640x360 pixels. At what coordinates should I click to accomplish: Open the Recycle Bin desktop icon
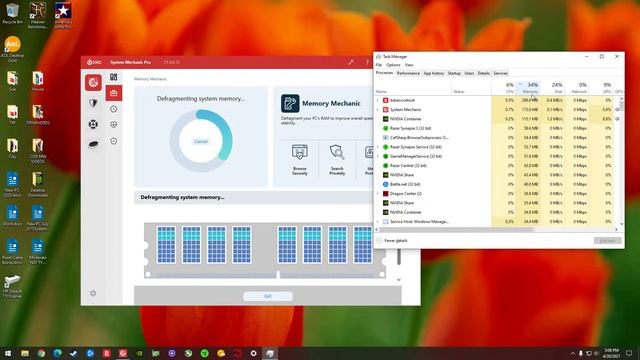pos(12,13)
